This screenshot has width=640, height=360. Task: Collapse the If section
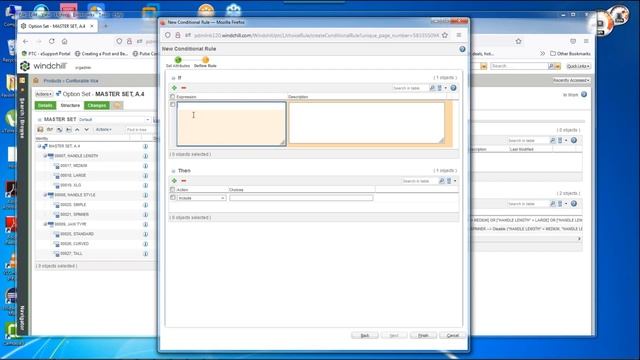click(x=173, y=78)
